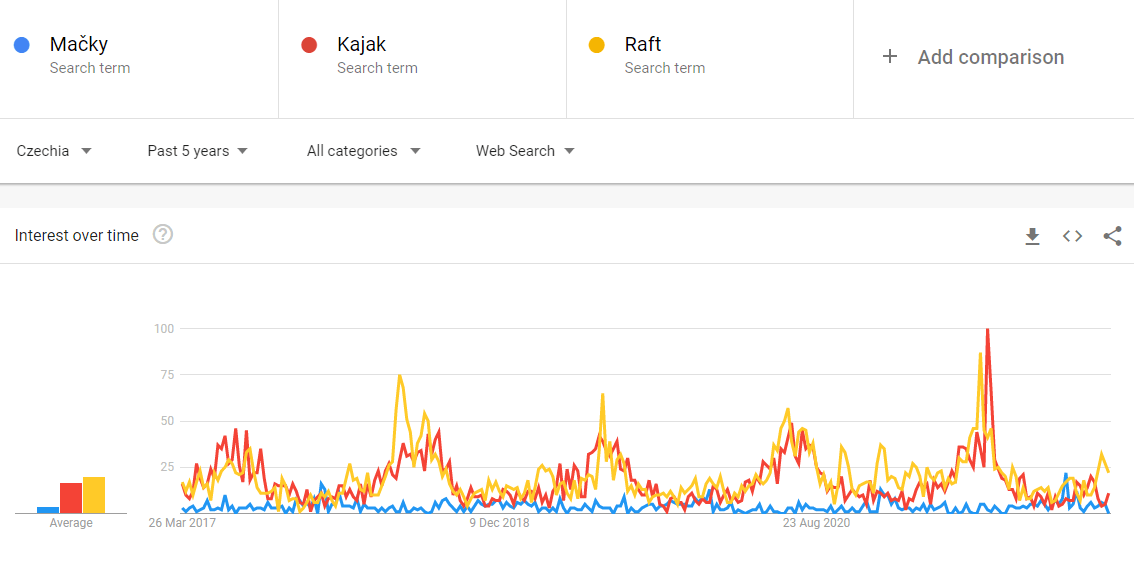Click the blue dot beside Mačky
The image size is (1134, 569).
[22, 45]
